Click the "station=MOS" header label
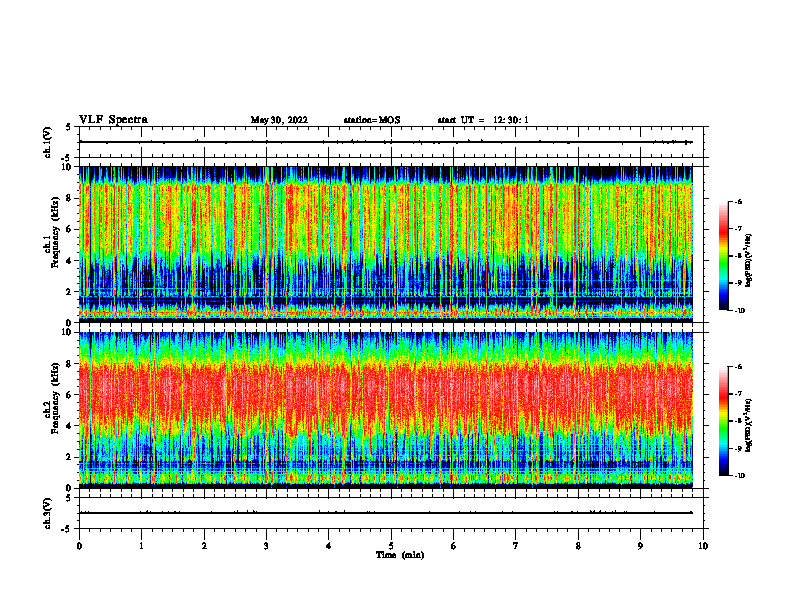This screenshot has height=612, width=792. (x=372, y=120)
